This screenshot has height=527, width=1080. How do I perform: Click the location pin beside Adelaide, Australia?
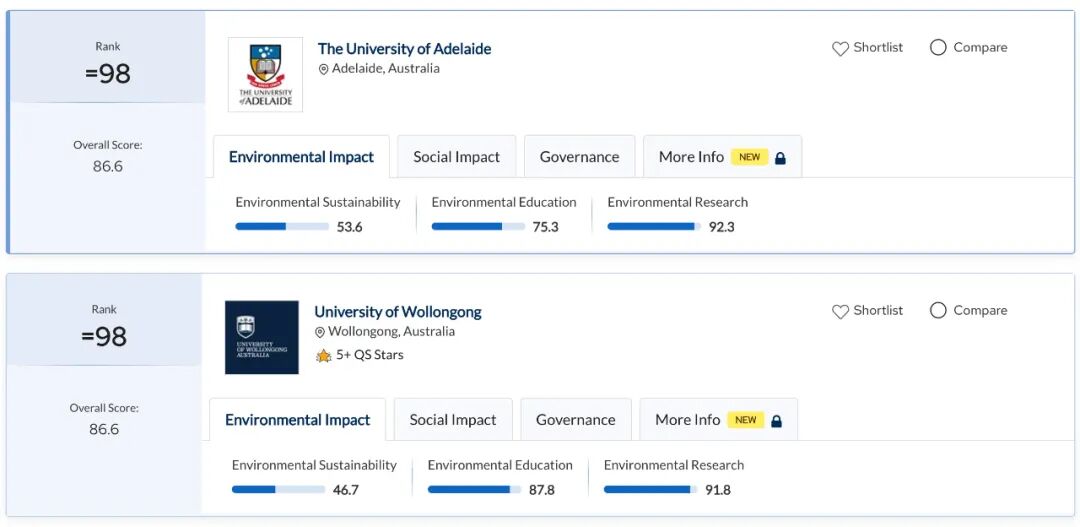[x=323, y=69]
